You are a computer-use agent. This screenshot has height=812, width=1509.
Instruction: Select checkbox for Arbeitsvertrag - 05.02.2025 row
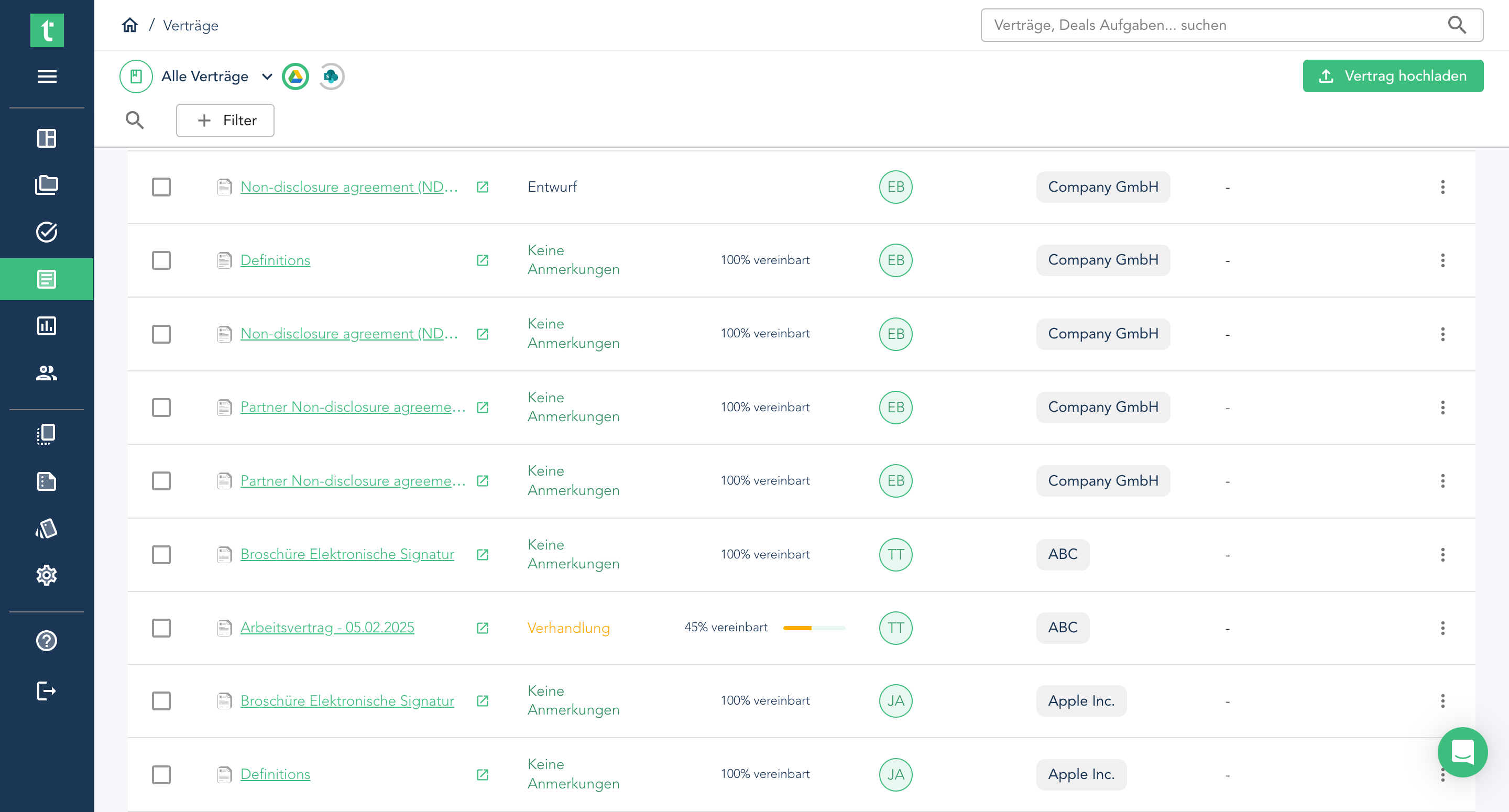[x=161, y=628]
